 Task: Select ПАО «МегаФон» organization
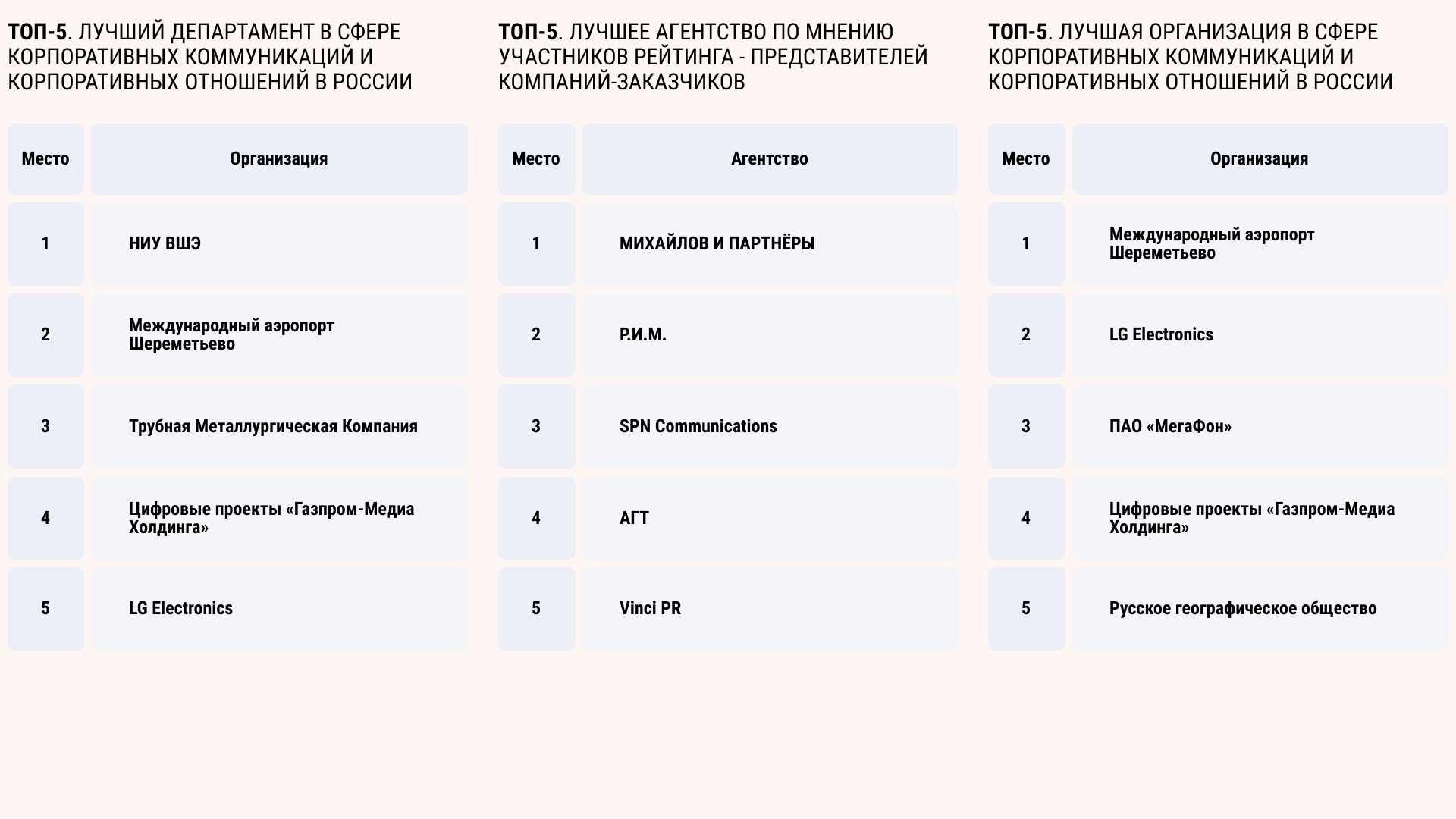pos(1170,426)
